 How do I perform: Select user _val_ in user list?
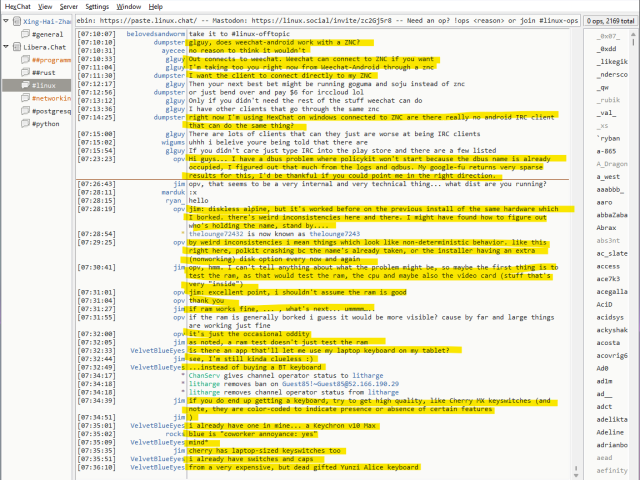[606, 113]
